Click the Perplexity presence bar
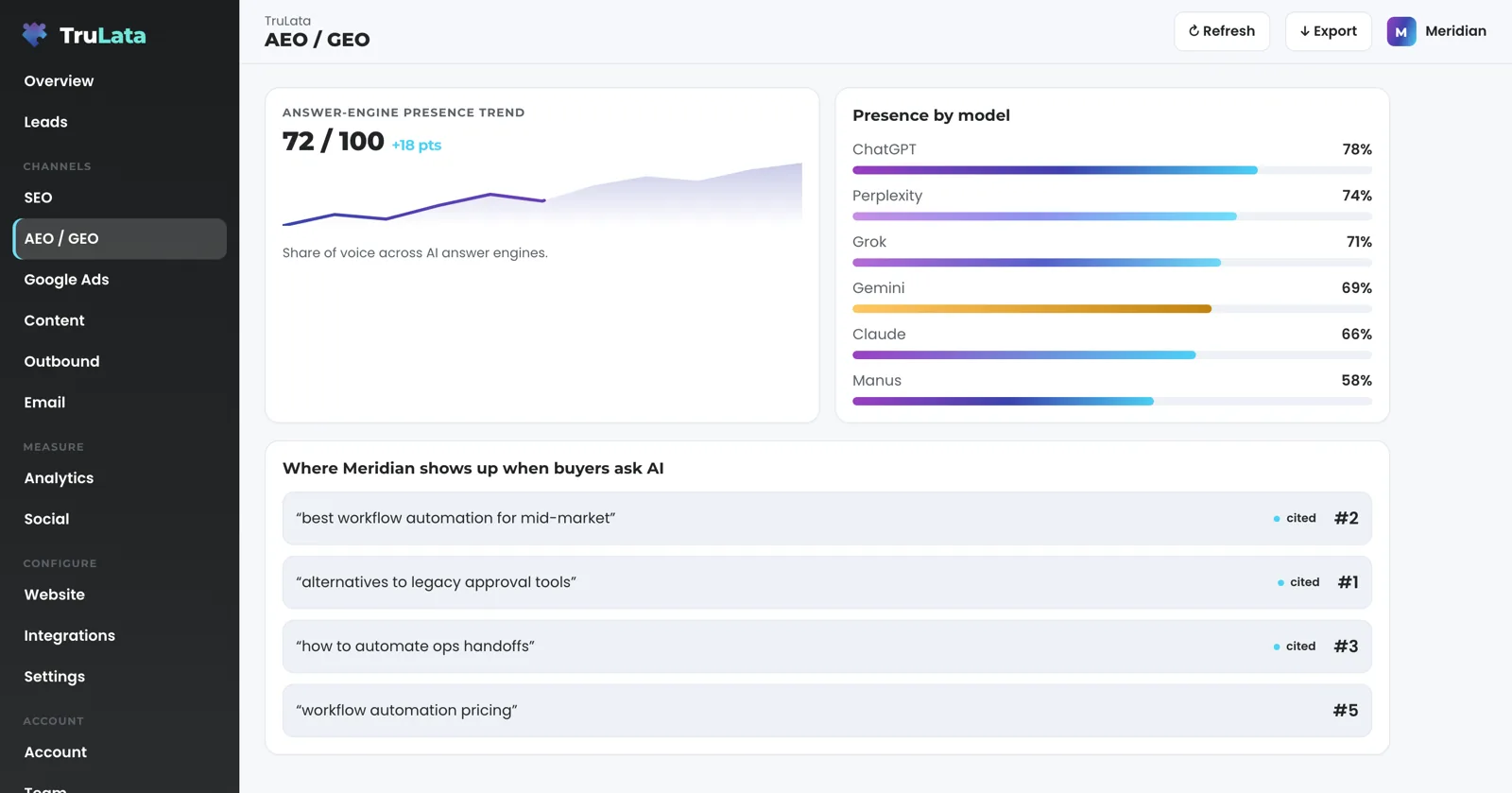Image resolution: width=1512 pixels, height=793 pixels. click(1111, 216)
